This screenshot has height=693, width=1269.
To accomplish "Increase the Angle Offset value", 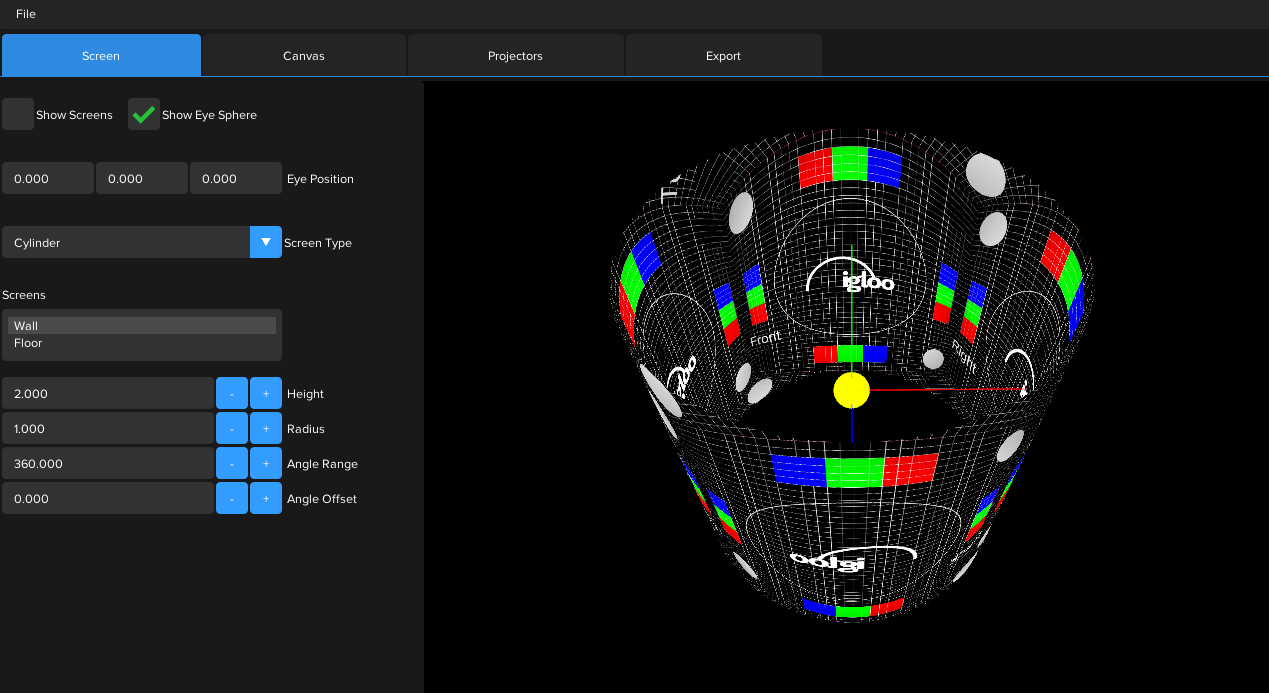I will pyautogui.click(x=266, y=498).
